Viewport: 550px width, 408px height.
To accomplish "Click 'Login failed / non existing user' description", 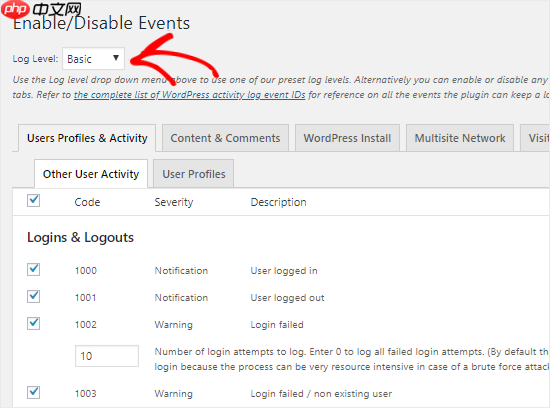I will pyautogui.click(x=321, y=394).
